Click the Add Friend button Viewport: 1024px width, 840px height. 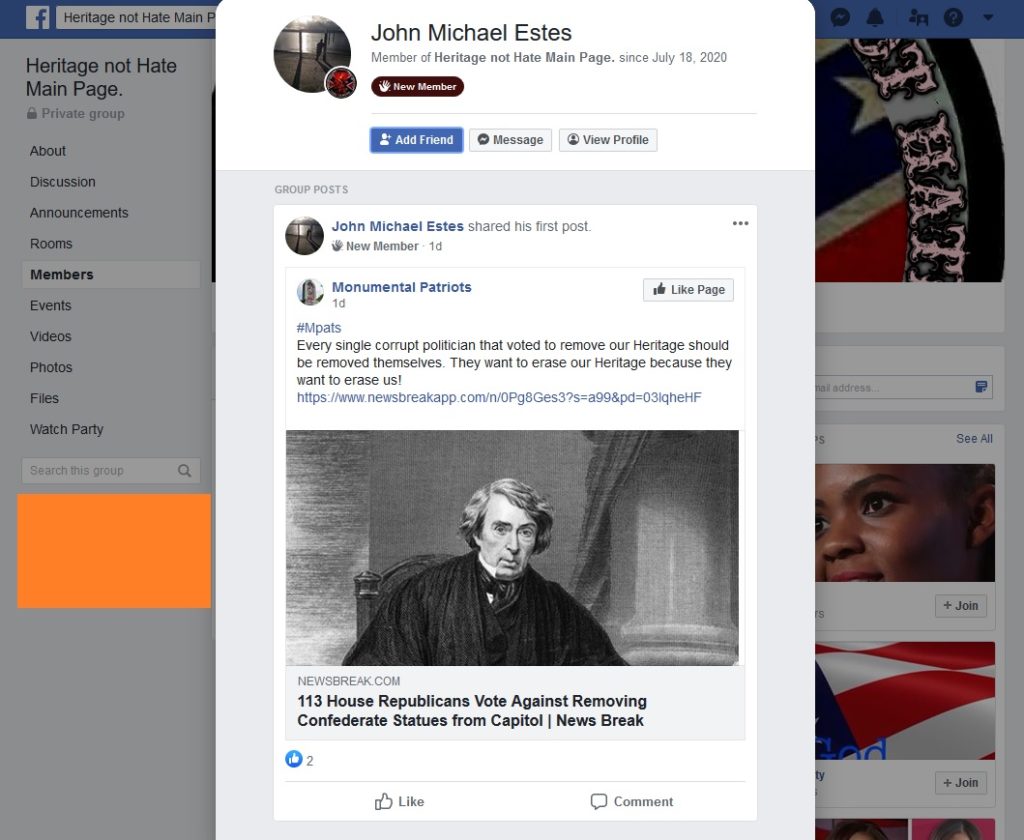(x=417, y=140)
